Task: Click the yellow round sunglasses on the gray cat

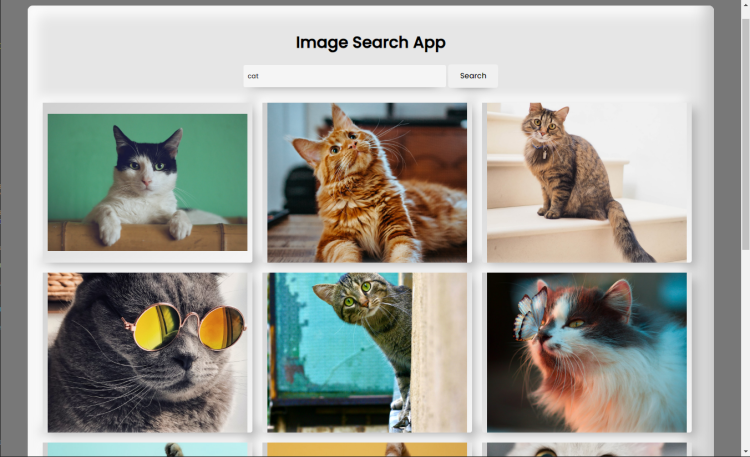Action: pyautogui.click(x=186, y=325)
